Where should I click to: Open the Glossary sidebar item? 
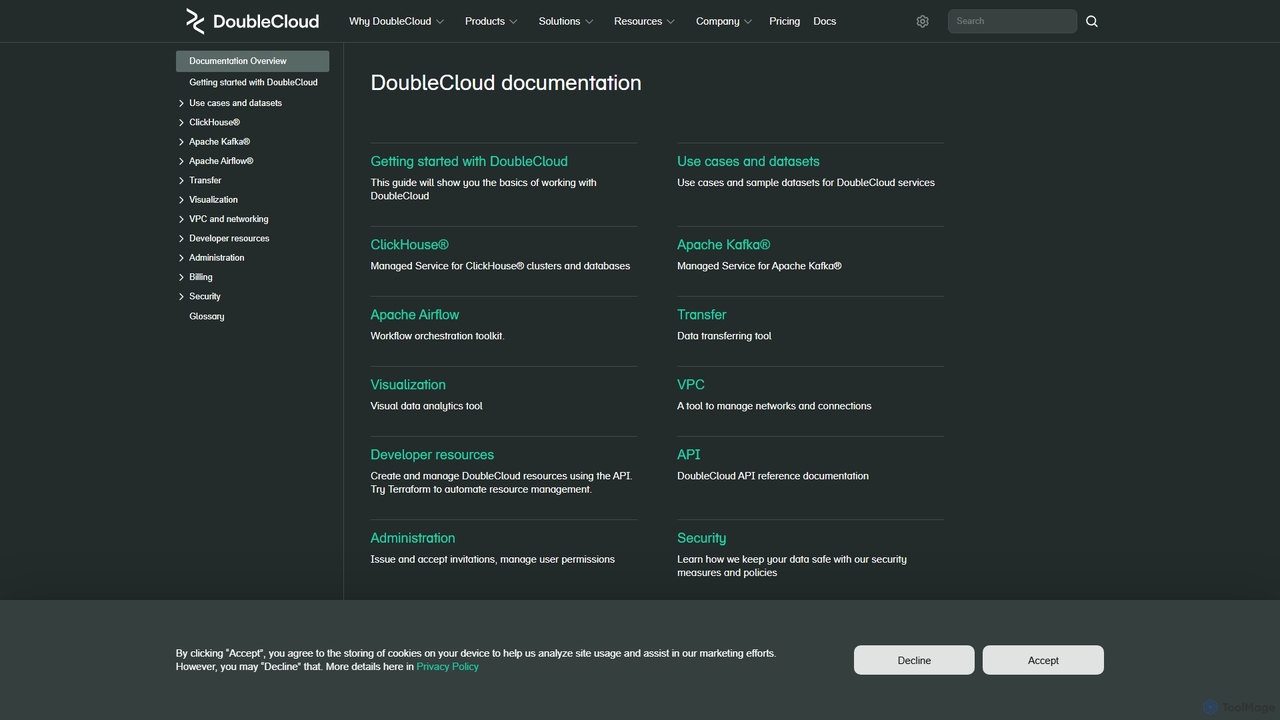207,316
